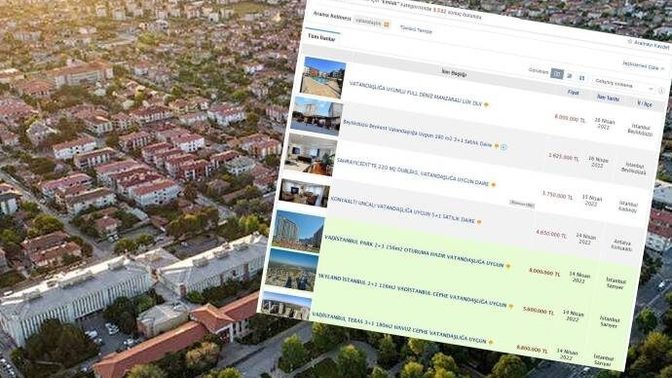Remove the 'vatandaşlık' search keyword tag

click(x=386, y=25)
